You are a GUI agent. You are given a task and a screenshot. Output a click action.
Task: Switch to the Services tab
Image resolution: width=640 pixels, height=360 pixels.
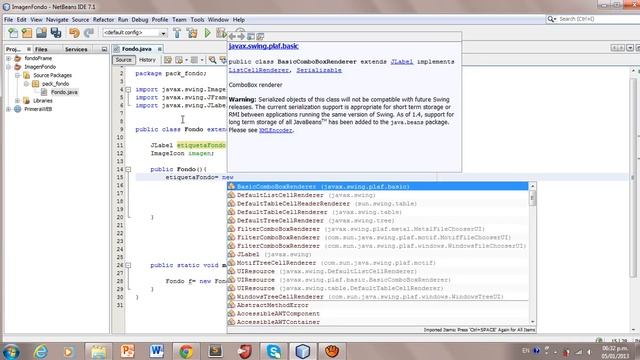tap(76, 49)
